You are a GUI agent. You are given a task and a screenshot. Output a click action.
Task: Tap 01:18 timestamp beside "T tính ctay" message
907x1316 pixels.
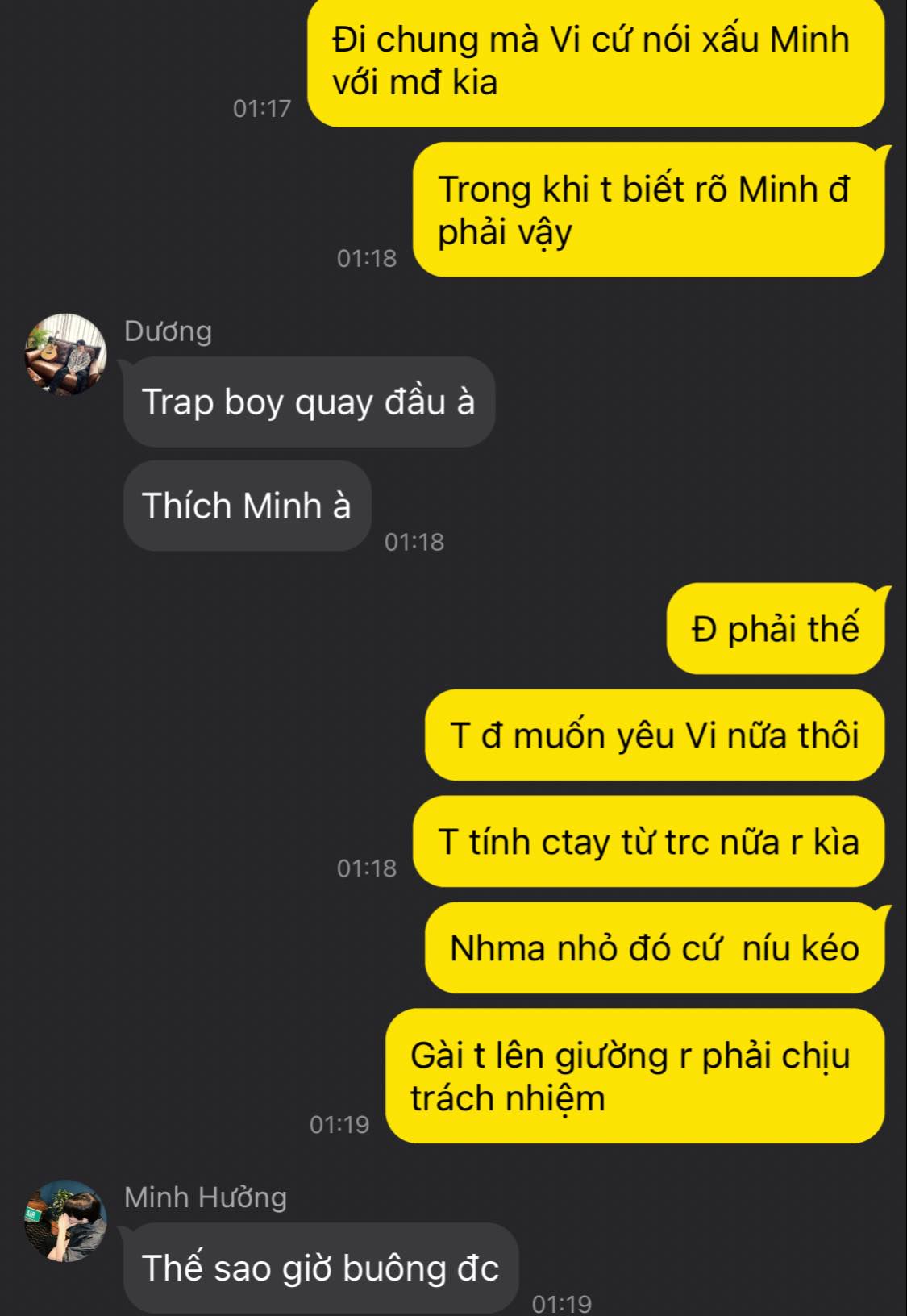367,868
